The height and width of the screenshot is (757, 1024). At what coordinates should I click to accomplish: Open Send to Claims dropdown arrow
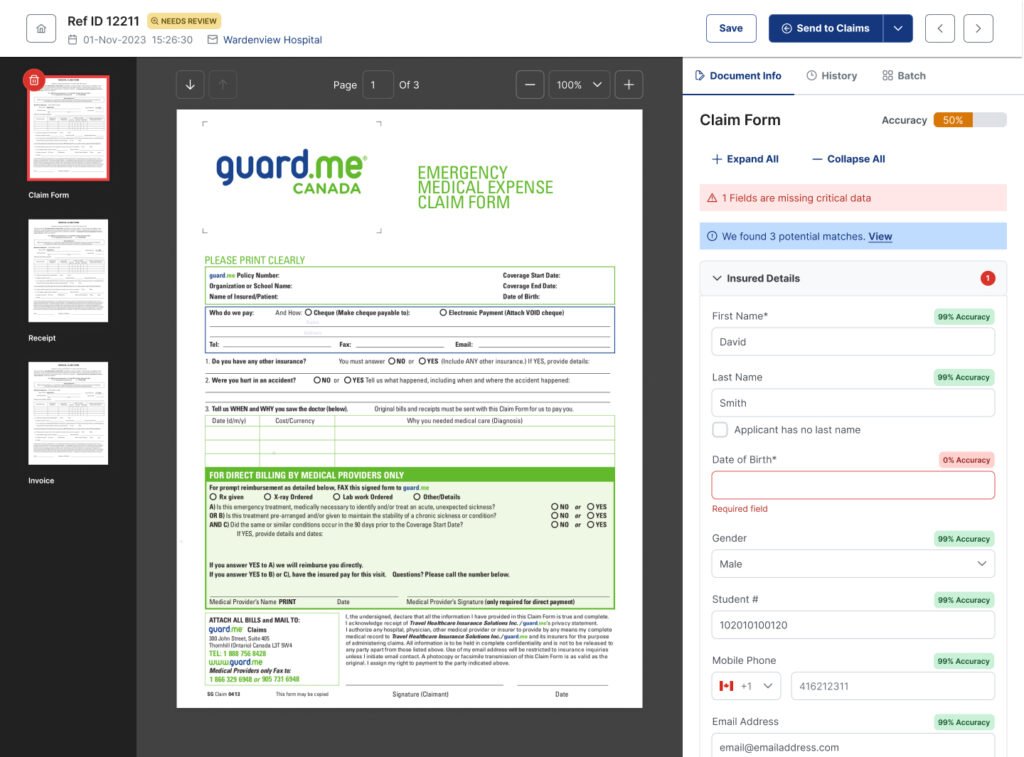[898, 29]
